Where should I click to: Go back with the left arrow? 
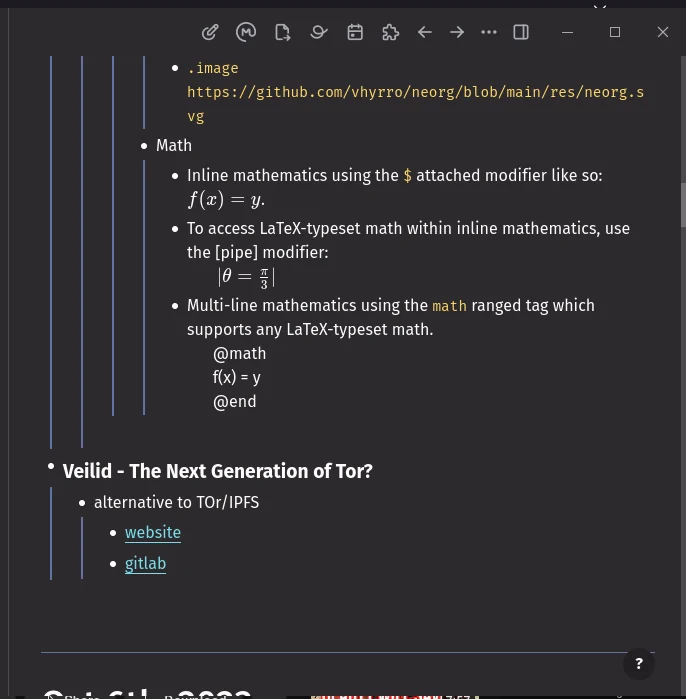click(425, 32)
